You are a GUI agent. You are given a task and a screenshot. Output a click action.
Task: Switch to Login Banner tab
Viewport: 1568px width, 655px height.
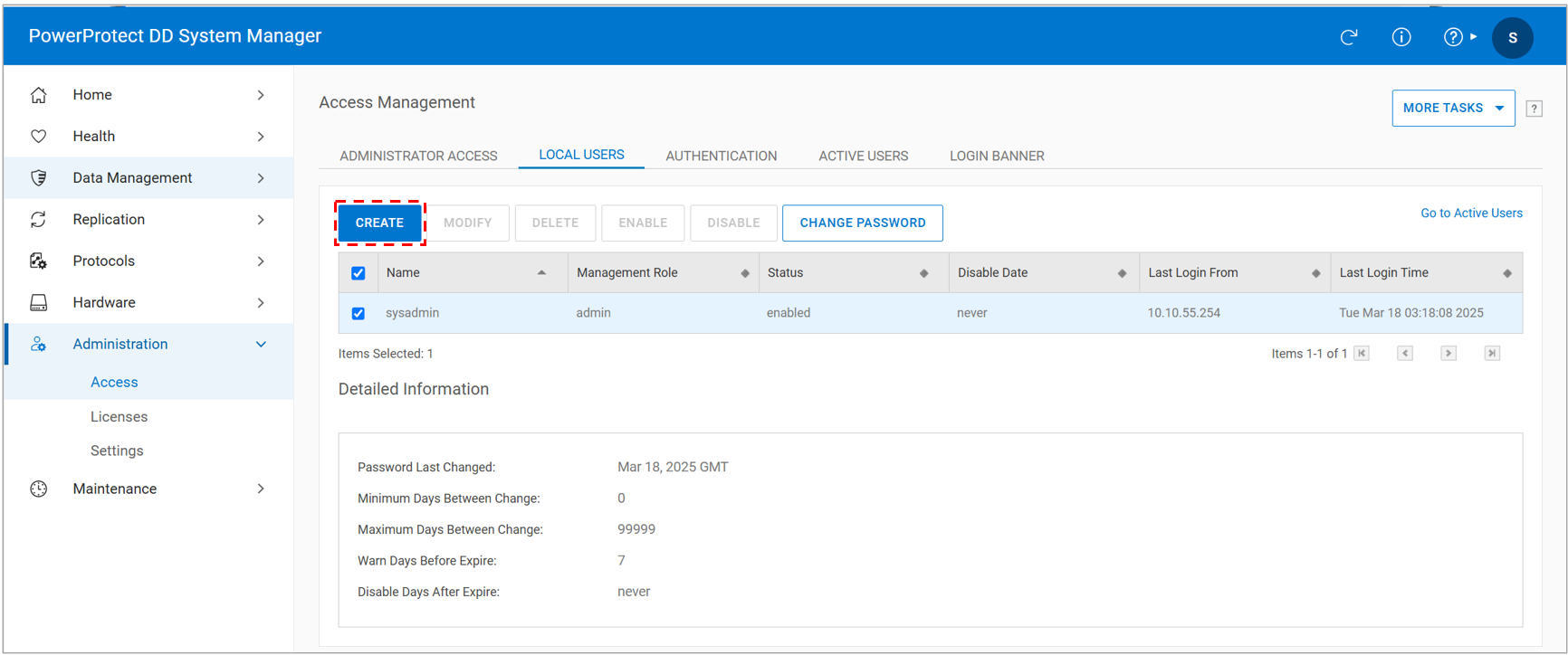[x=997, y=156]
